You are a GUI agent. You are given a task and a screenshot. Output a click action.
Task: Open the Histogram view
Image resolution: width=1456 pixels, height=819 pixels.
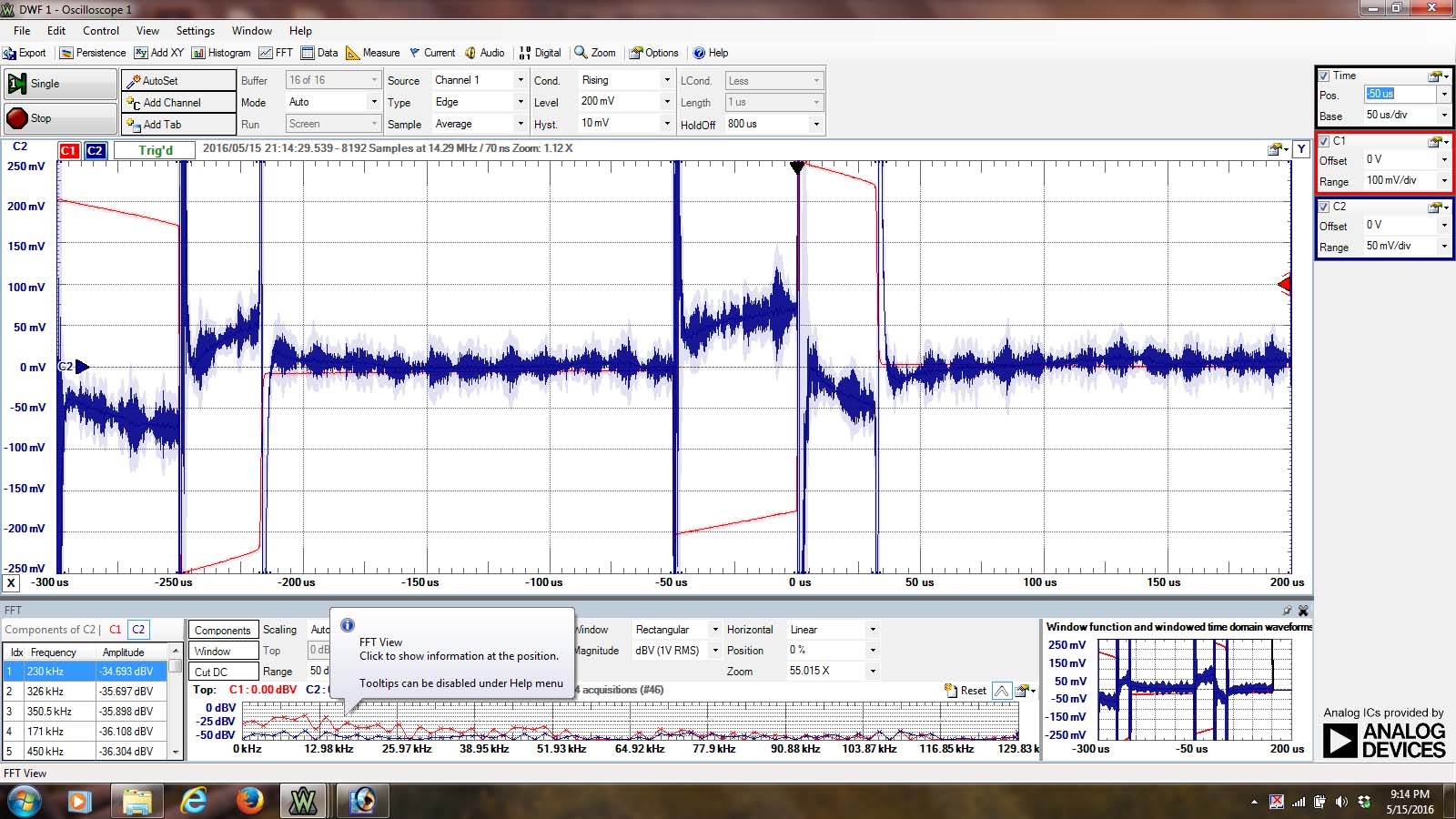[221, 53]
